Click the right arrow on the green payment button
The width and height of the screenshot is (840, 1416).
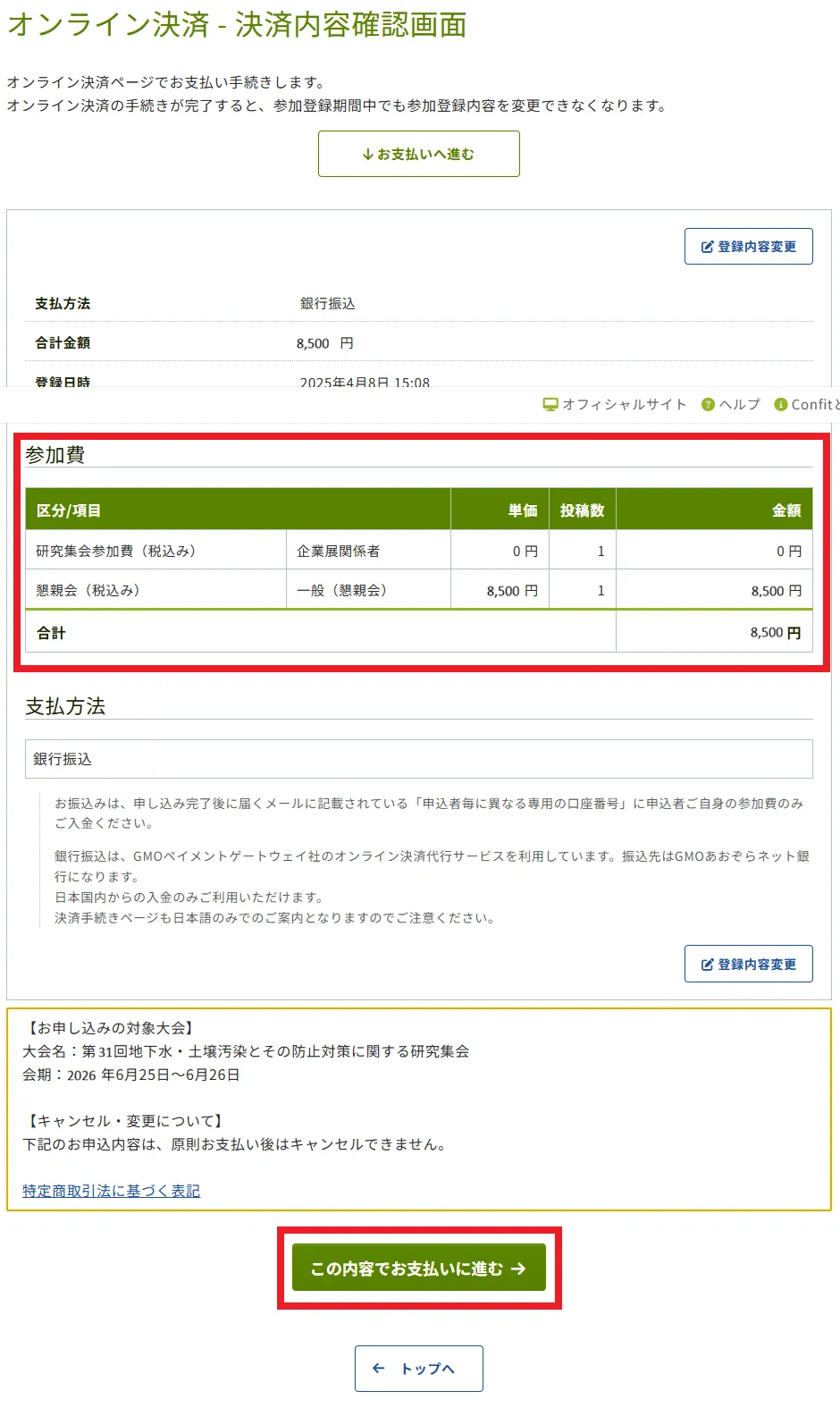pyautogui.click(x=518, y=1268)
